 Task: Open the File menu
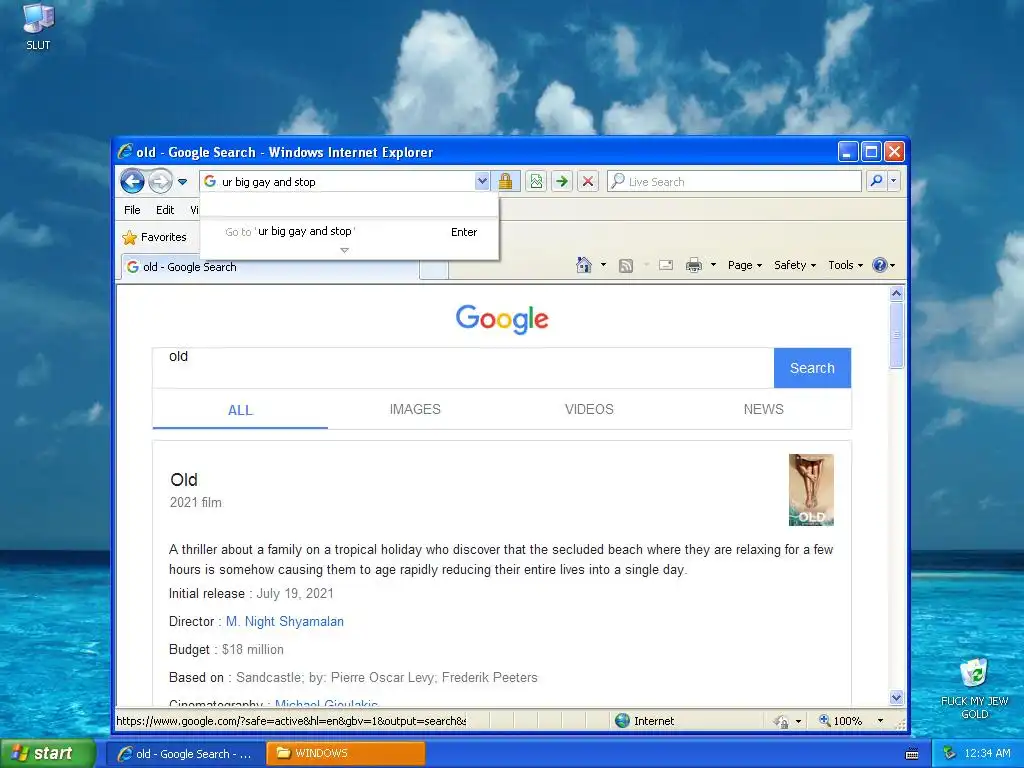tap(132, 210)
